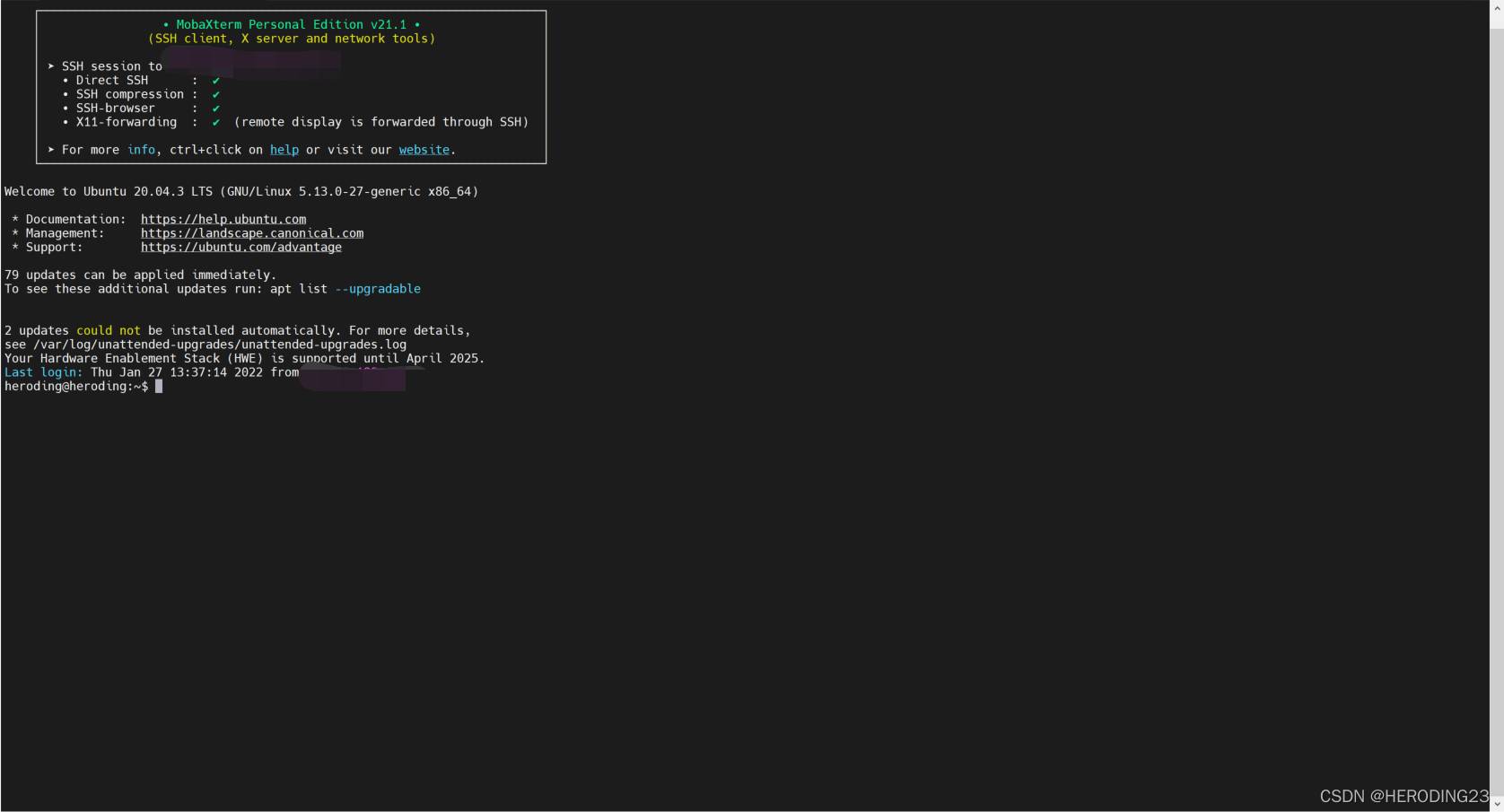1504x812 pixels.
Task: Click the cyan "Last login:" label
Action: (44, 372)
